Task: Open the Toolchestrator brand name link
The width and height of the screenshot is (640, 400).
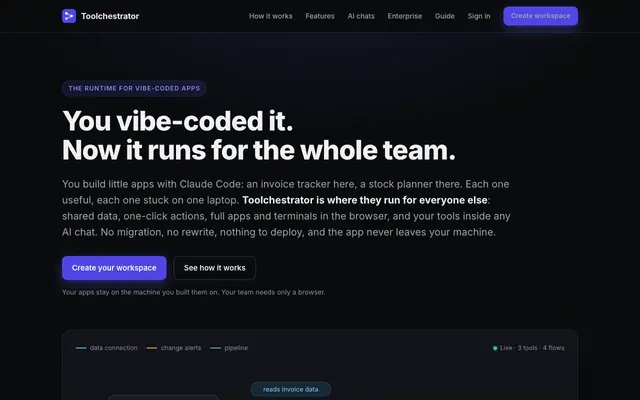Action: (x=110, y=16)
